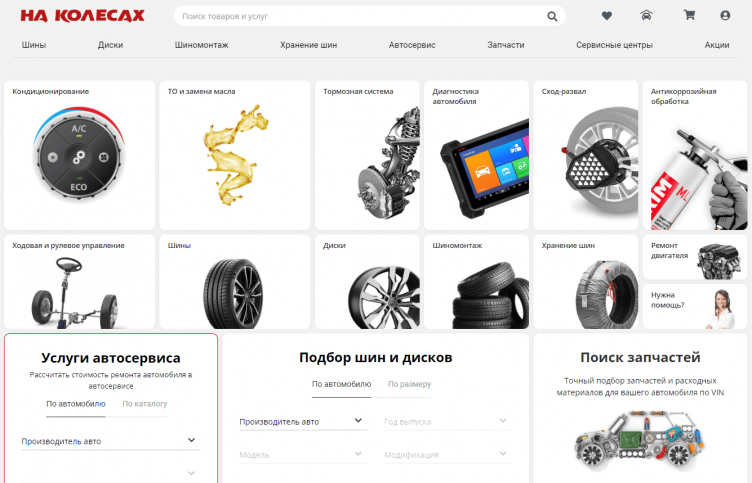Image resolution: width=752 pixels, height=483 pixels.
Task: Open the Кондиционирование service tile
Action: 80,155
